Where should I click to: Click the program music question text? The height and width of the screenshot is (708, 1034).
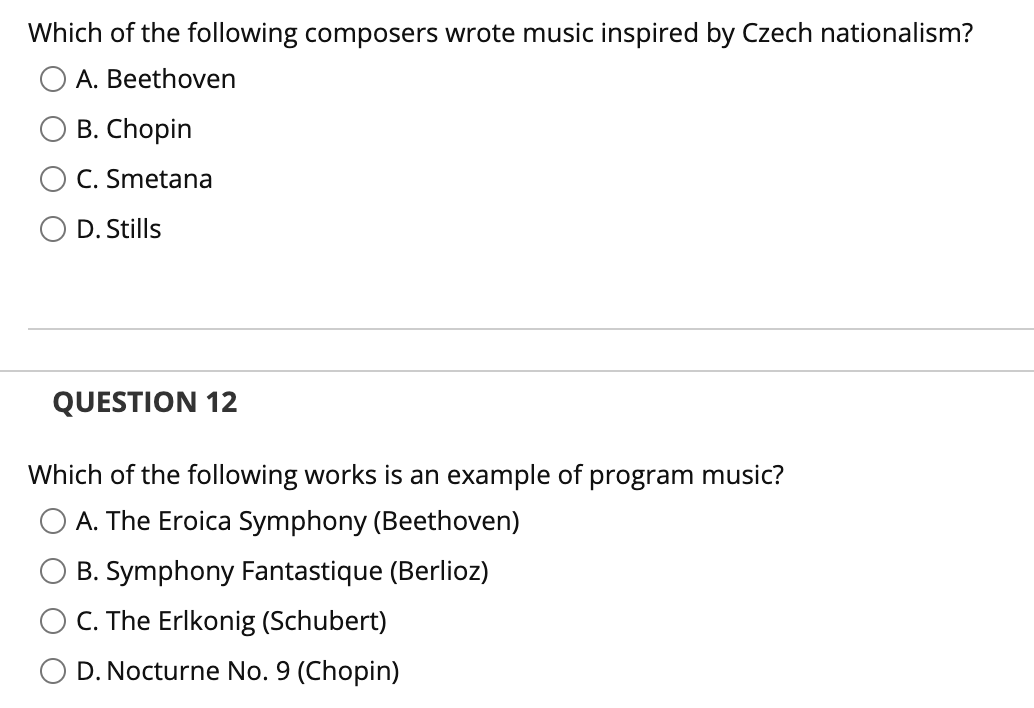(405, 475)
